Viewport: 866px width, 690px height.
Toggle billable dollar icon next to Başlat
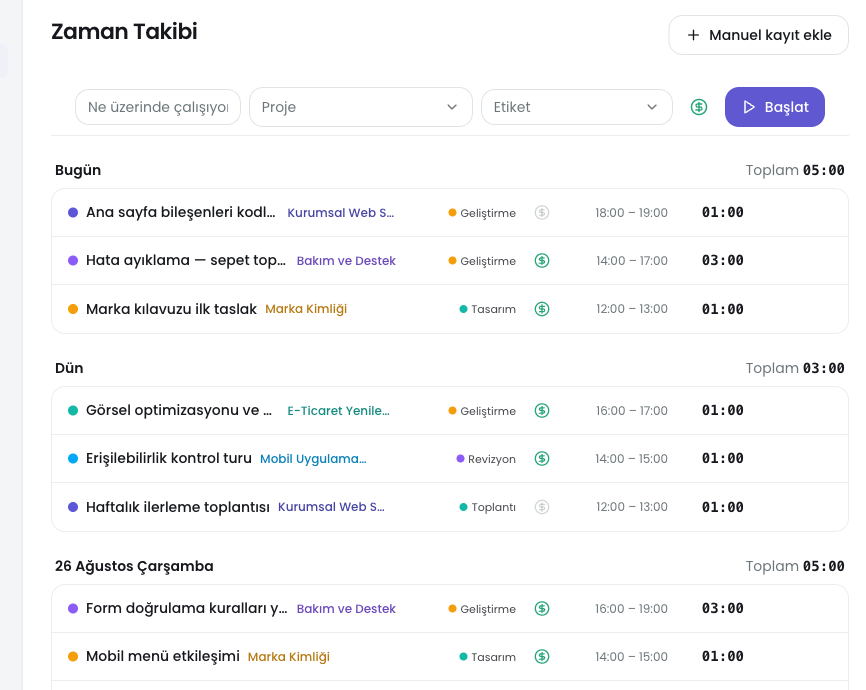coord(699,107)
